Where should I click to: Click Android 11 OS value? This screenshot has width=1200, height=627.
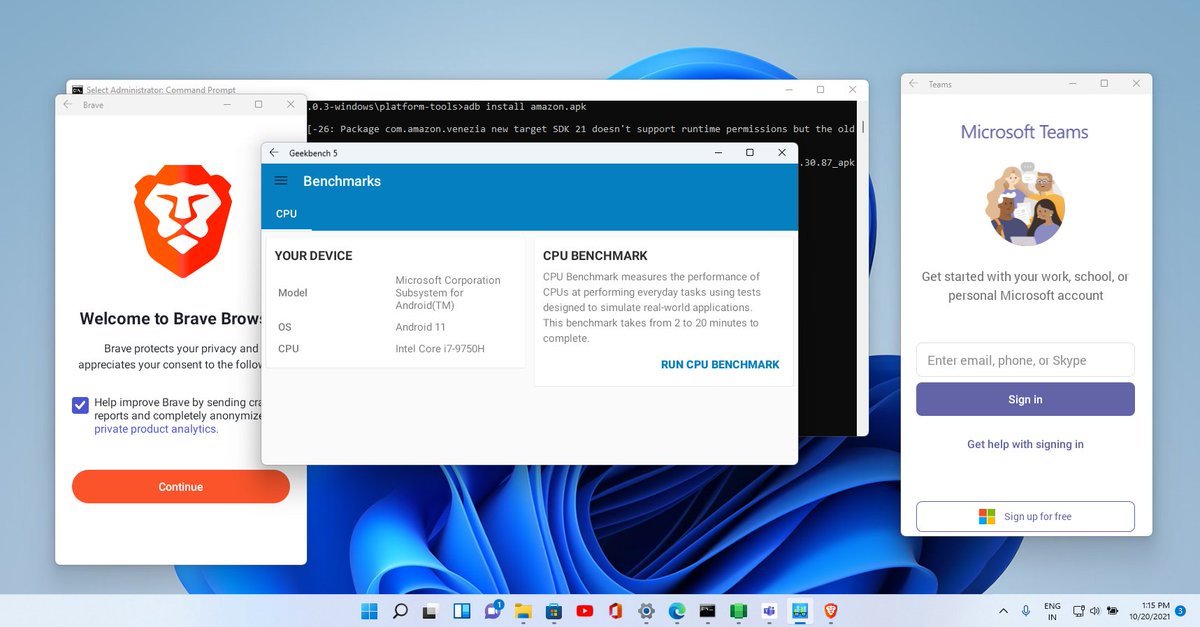pos(420,327)
